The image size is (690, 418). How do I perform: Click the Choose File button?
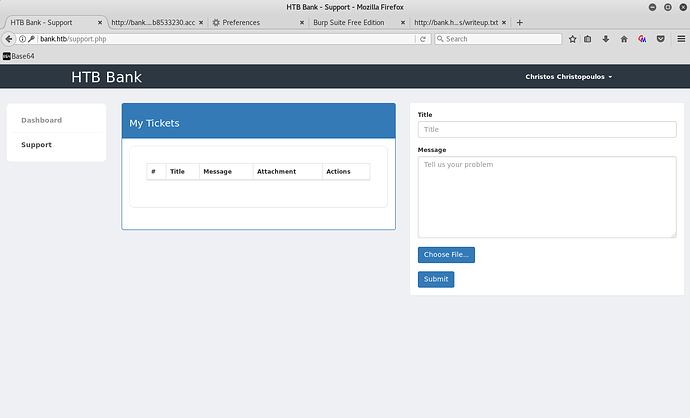(x=446, y=255)
